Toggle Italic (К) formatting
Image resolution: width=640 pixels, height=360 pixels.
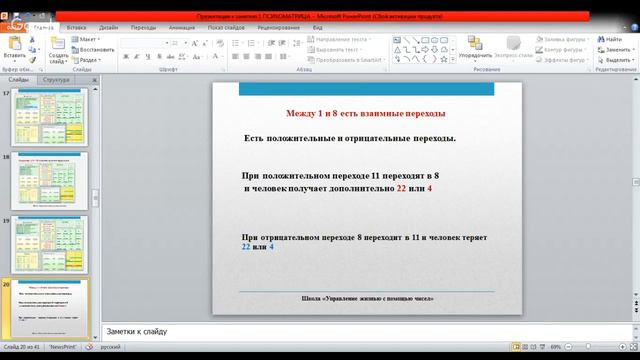[x=137, y=57]
